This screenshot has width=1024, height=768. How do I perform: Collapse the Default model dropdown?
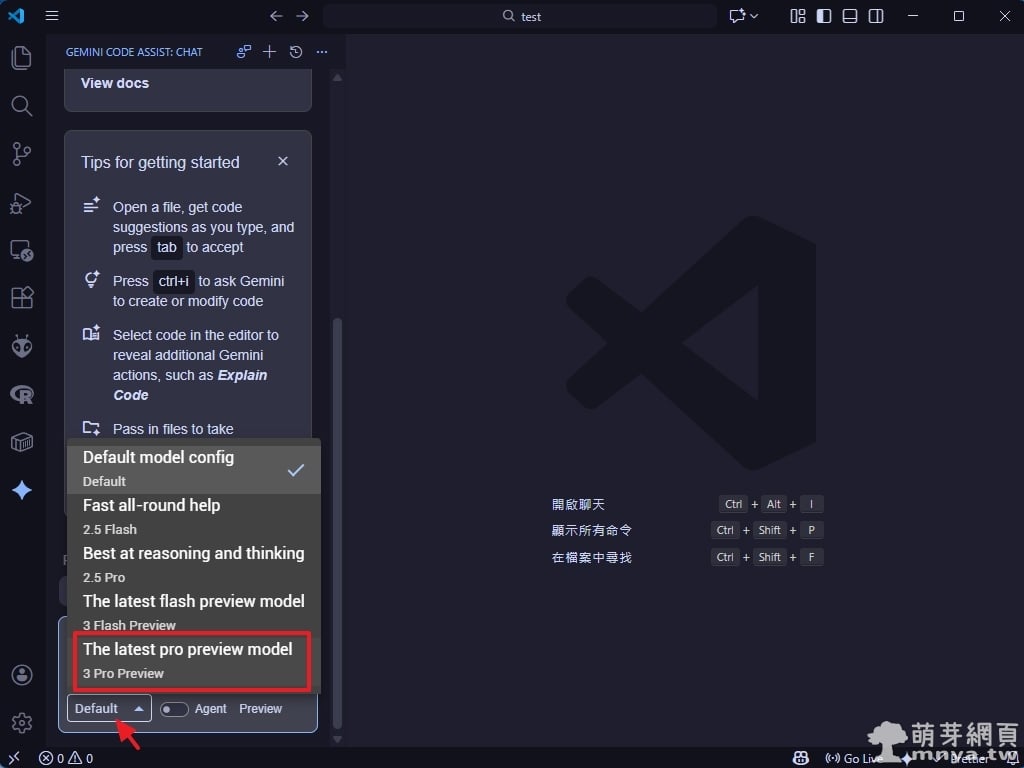109,709
